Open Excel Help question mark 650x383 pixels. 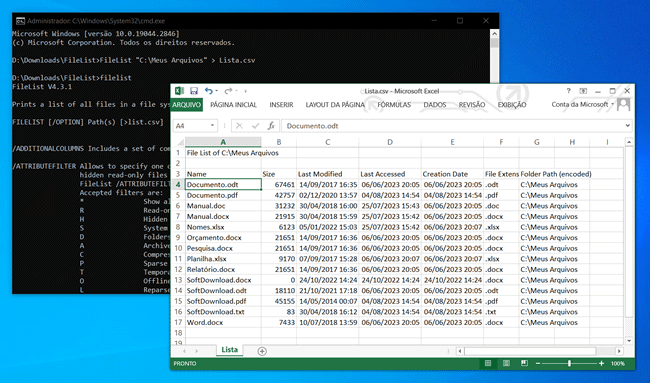(x=568, y=91)
